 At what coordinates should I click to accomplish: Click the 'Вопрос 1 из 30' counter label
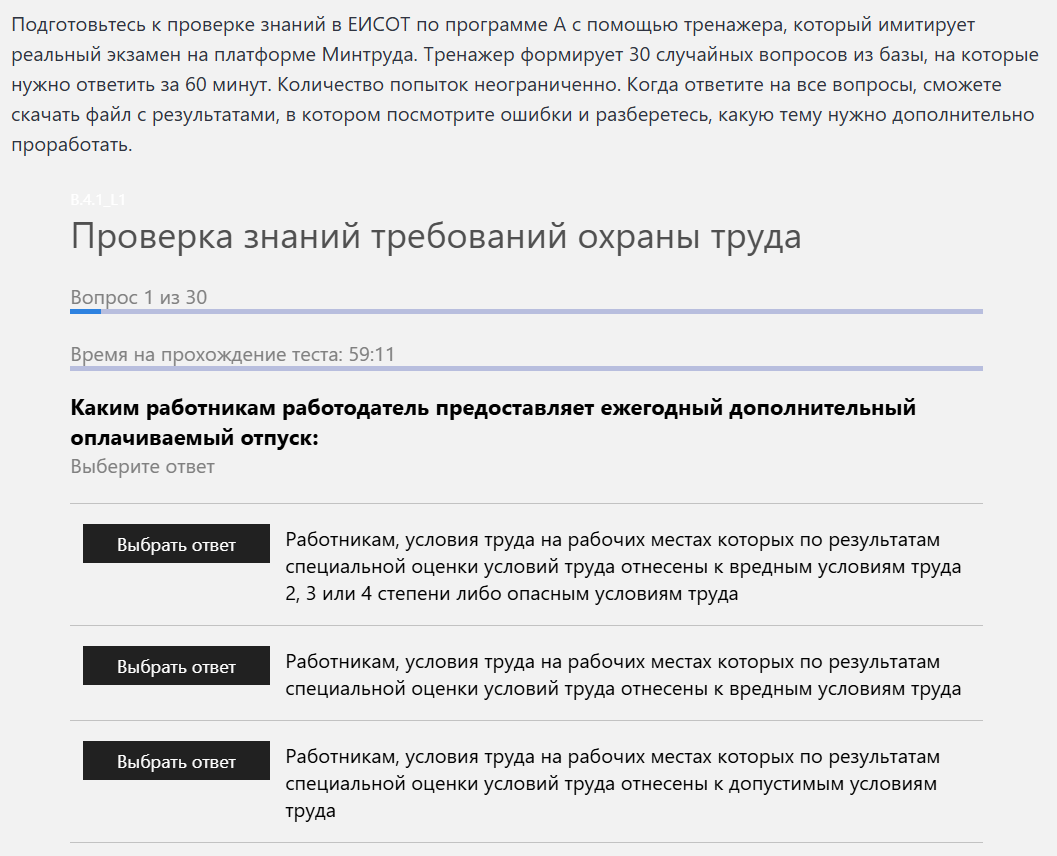(x=139, y=297)
